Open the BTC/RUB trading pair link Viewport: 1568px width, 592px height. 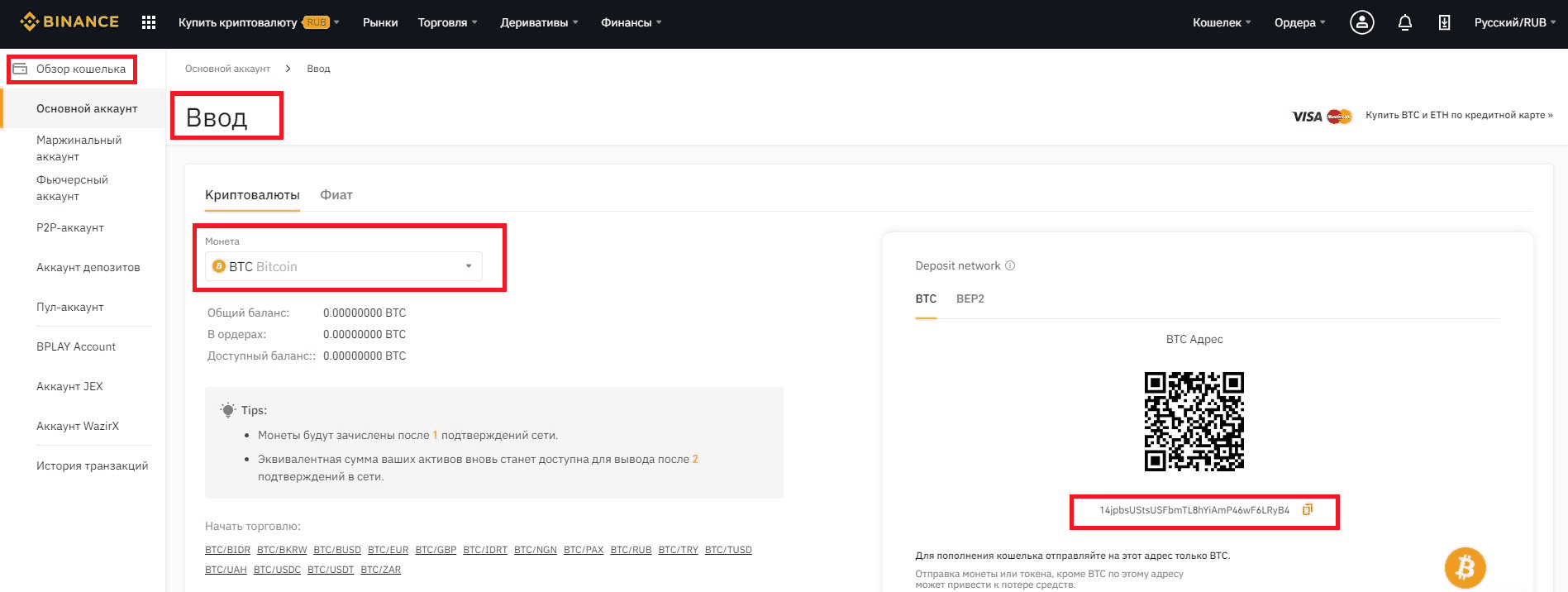tap(631, 550)
